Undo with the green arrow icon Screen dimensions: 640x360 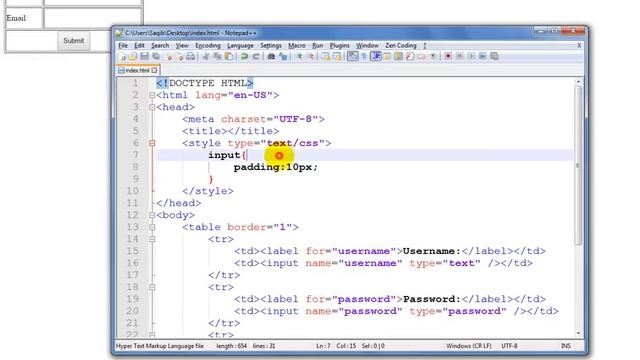pyautogui.click(x=244, y=56)
